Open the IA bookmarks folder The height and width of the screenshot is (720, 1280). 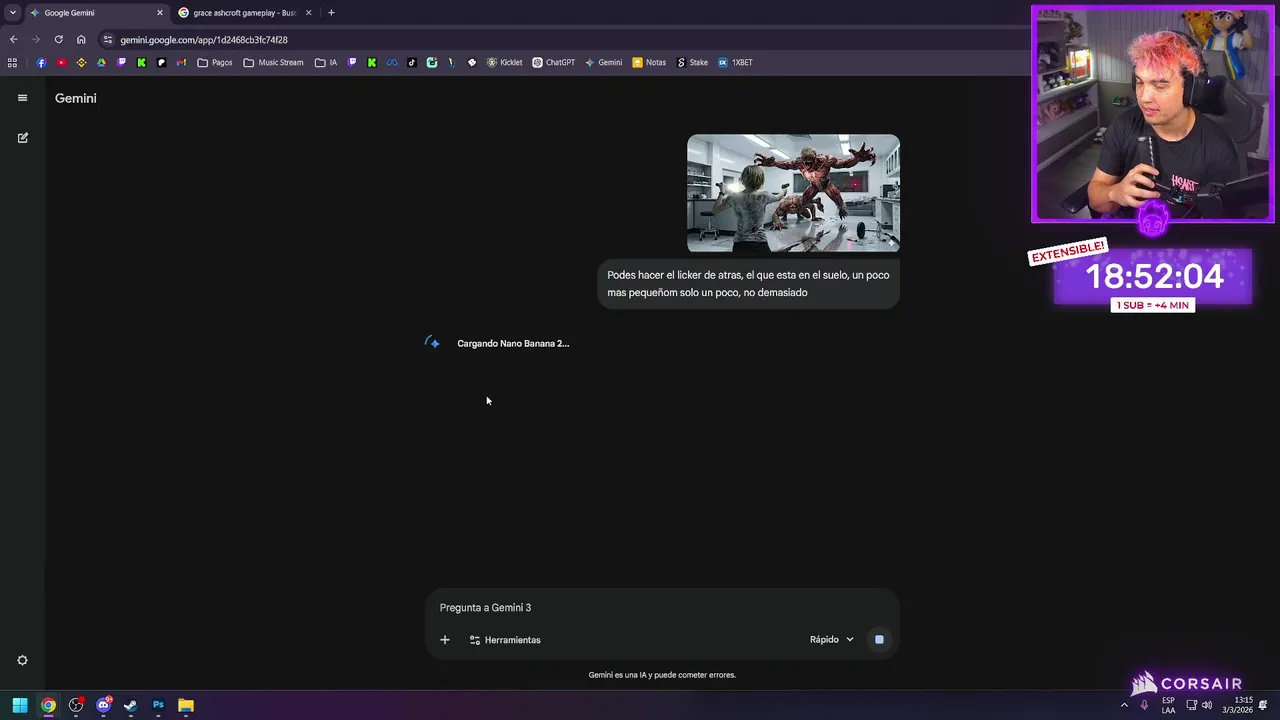click(x=326, y=62)
